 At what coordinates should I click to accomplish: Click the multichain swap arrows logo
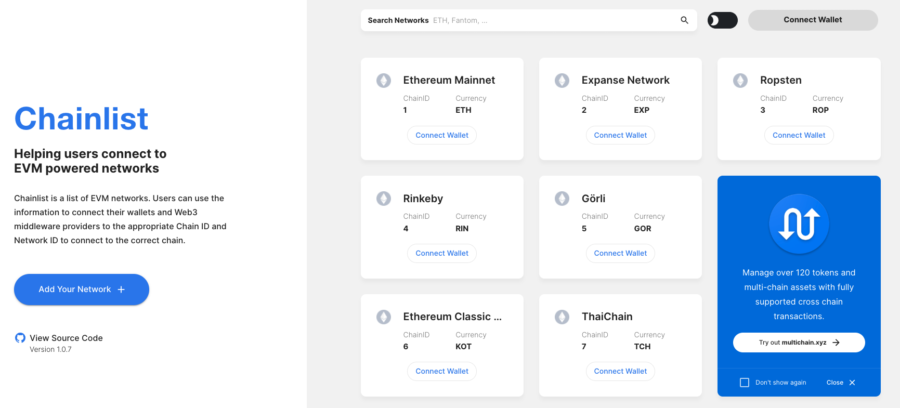pos(798,224)
